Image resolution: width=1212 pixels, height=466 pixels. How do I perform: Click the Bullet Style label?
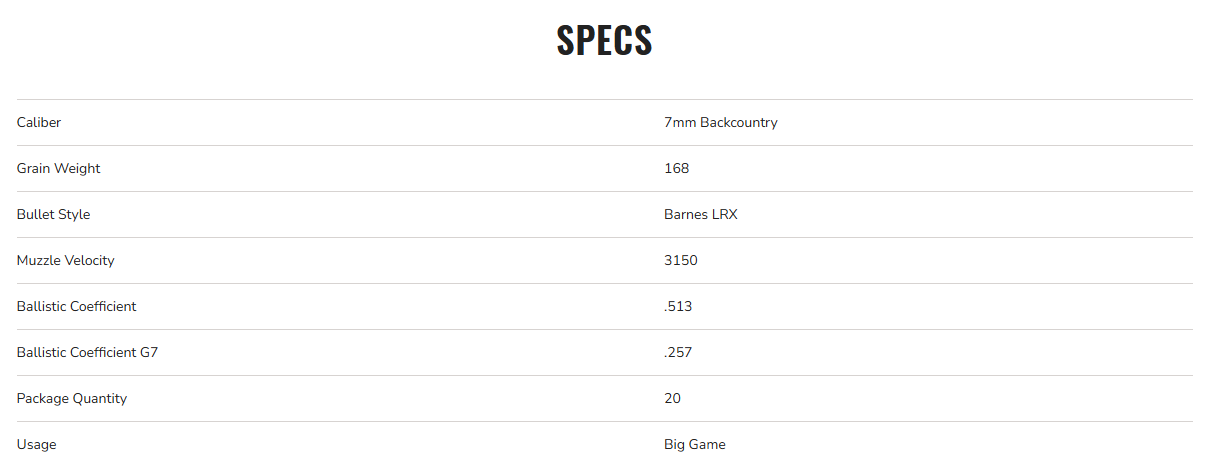[x=53, y=215]
